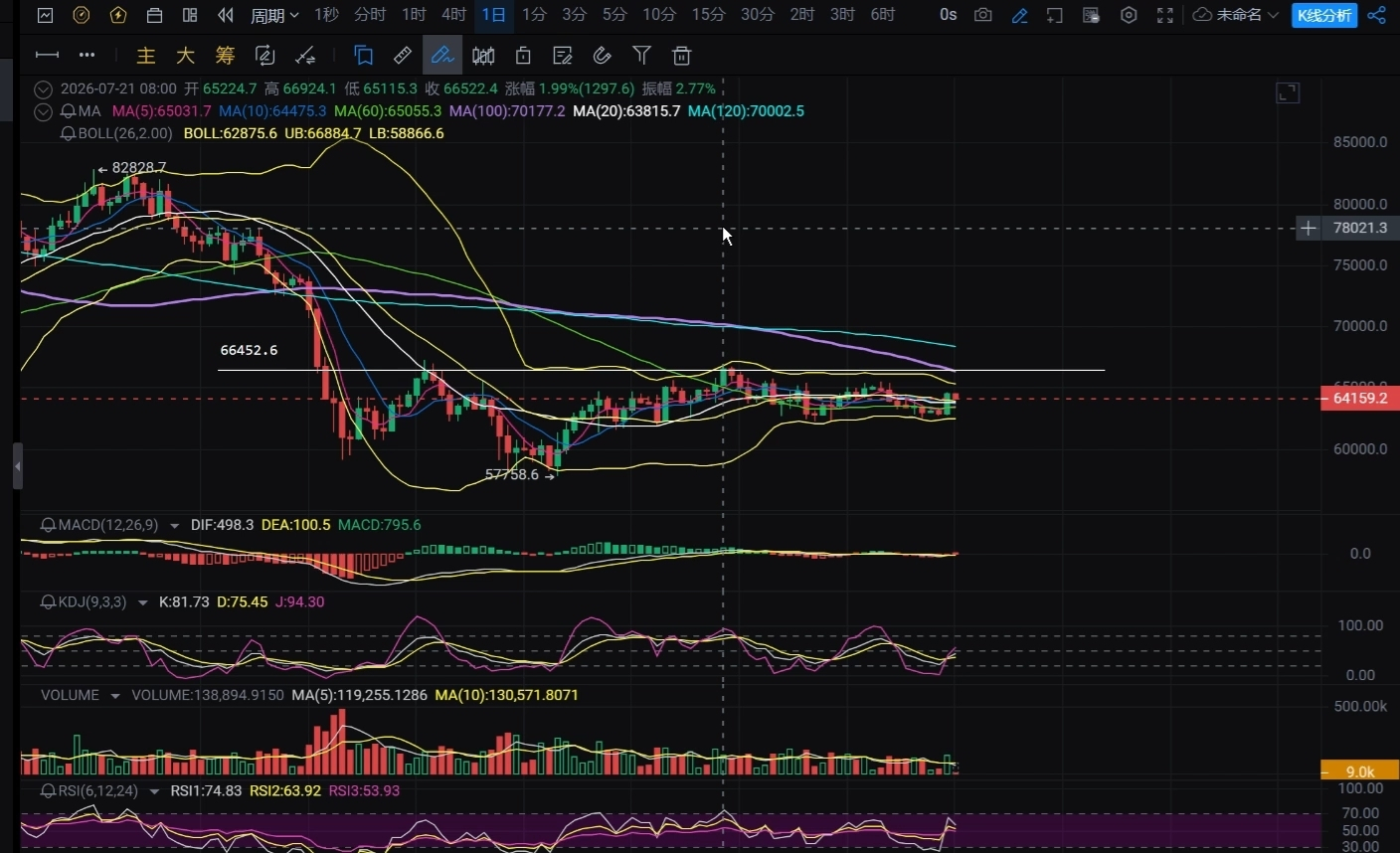Select the horizontal line segment tool
This screenshot has width=1400, height=853.
(x=47, y=55)
